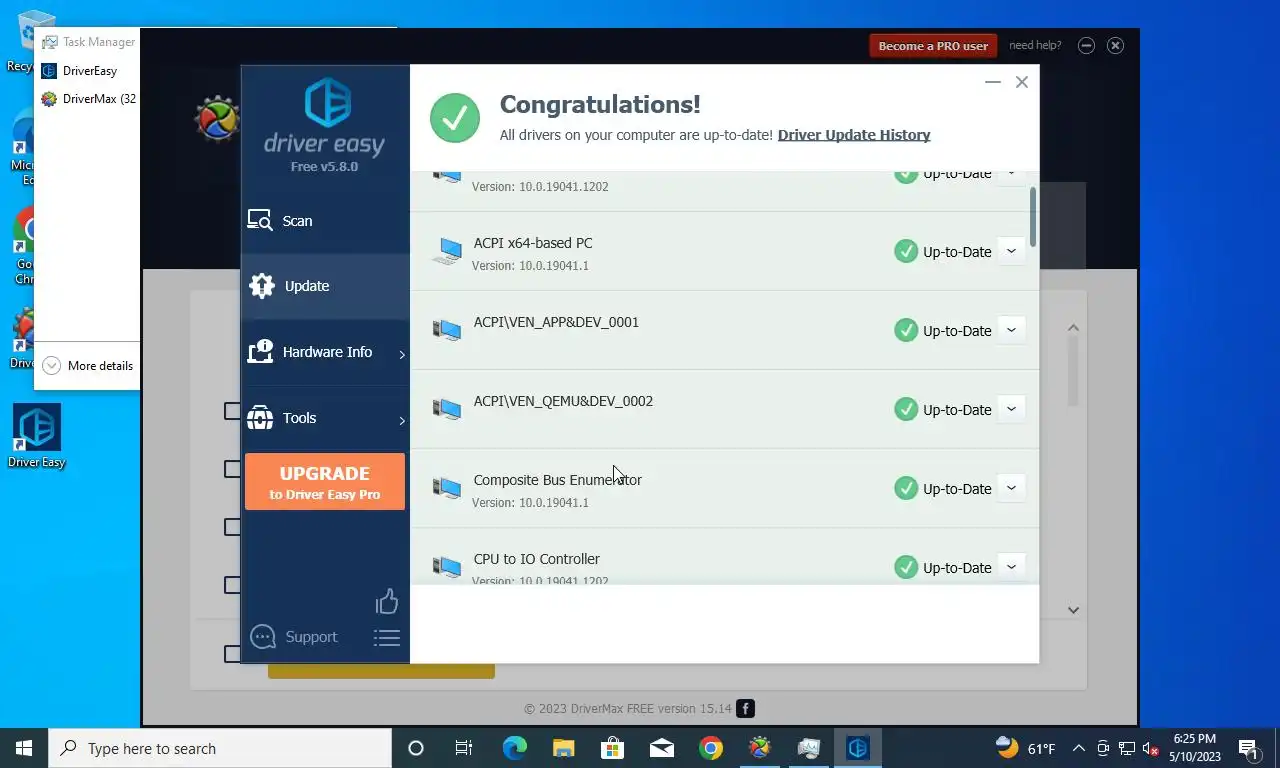Open Driver Easy desktop shortcut
Screen dimensions: 1280x768
point(37,437)
